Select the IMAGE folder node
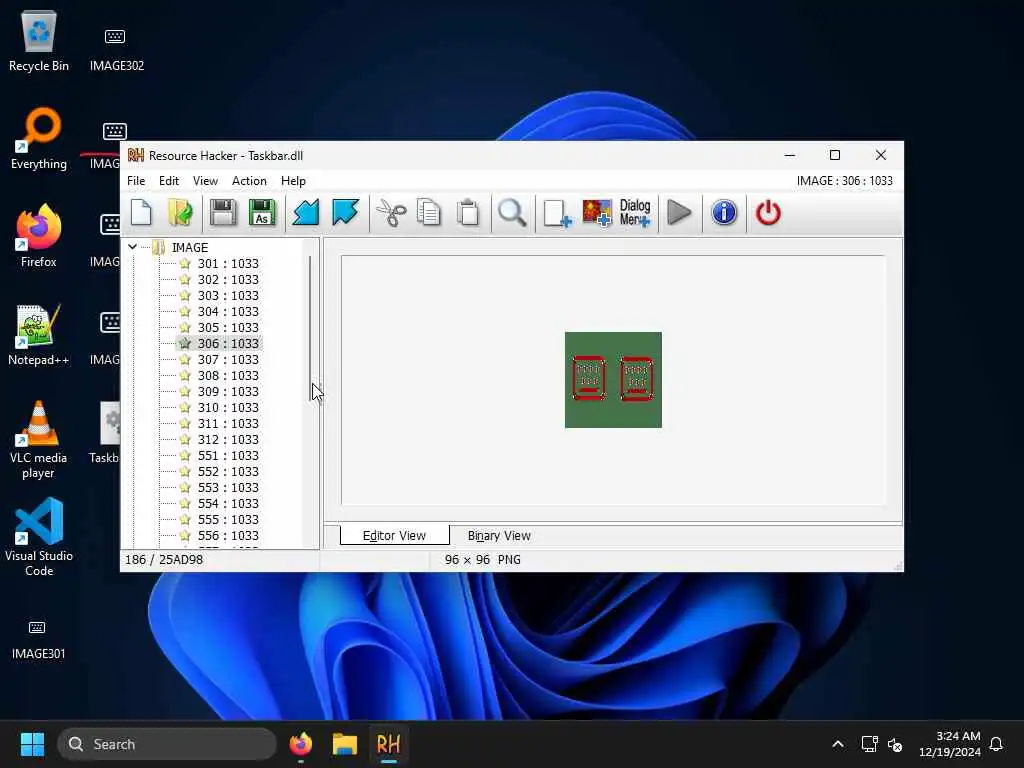The height and width of the screenshot is (768, 1024). coord(189,248)
